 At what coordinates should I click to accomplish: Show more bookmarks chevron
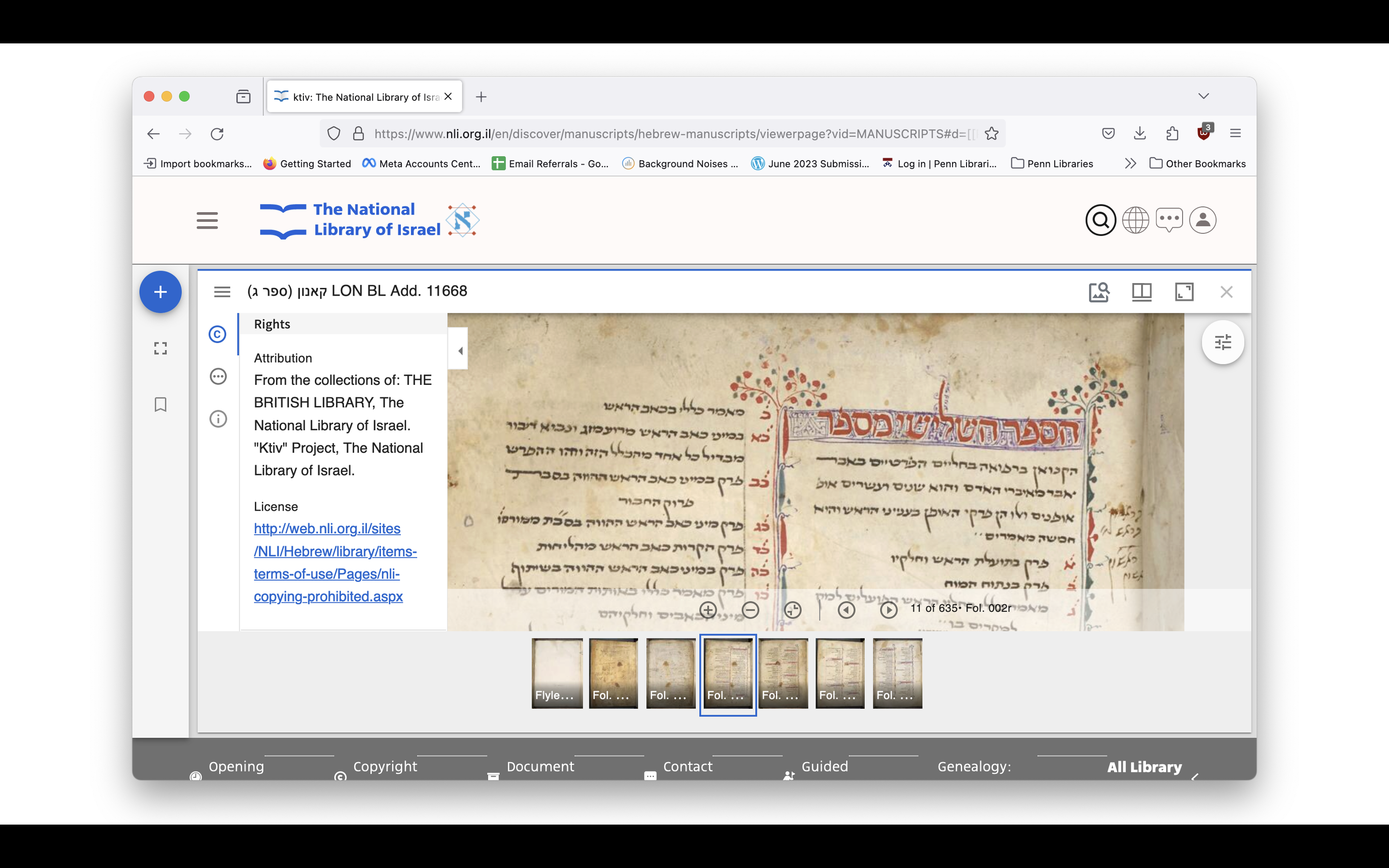point(1130,163)
